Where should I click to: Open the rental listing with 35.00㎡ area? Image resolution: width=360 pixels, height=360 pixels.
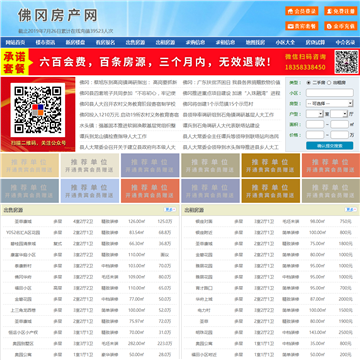pos(271,343)
